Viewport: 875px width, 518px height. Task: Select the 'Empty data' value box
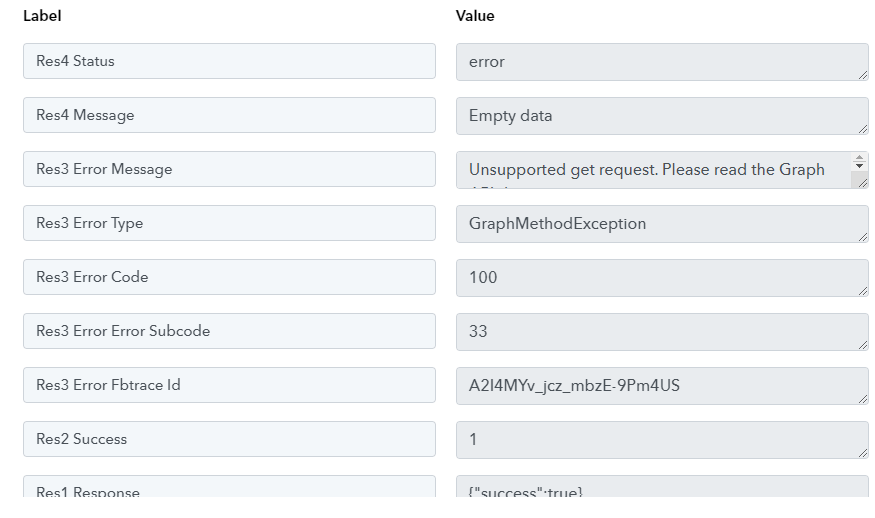coord(662,116)
